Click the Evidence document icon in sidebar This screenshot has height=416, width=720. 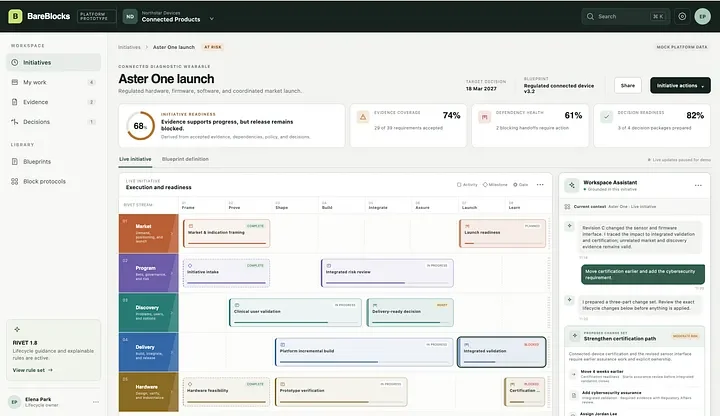pos(15,102)
